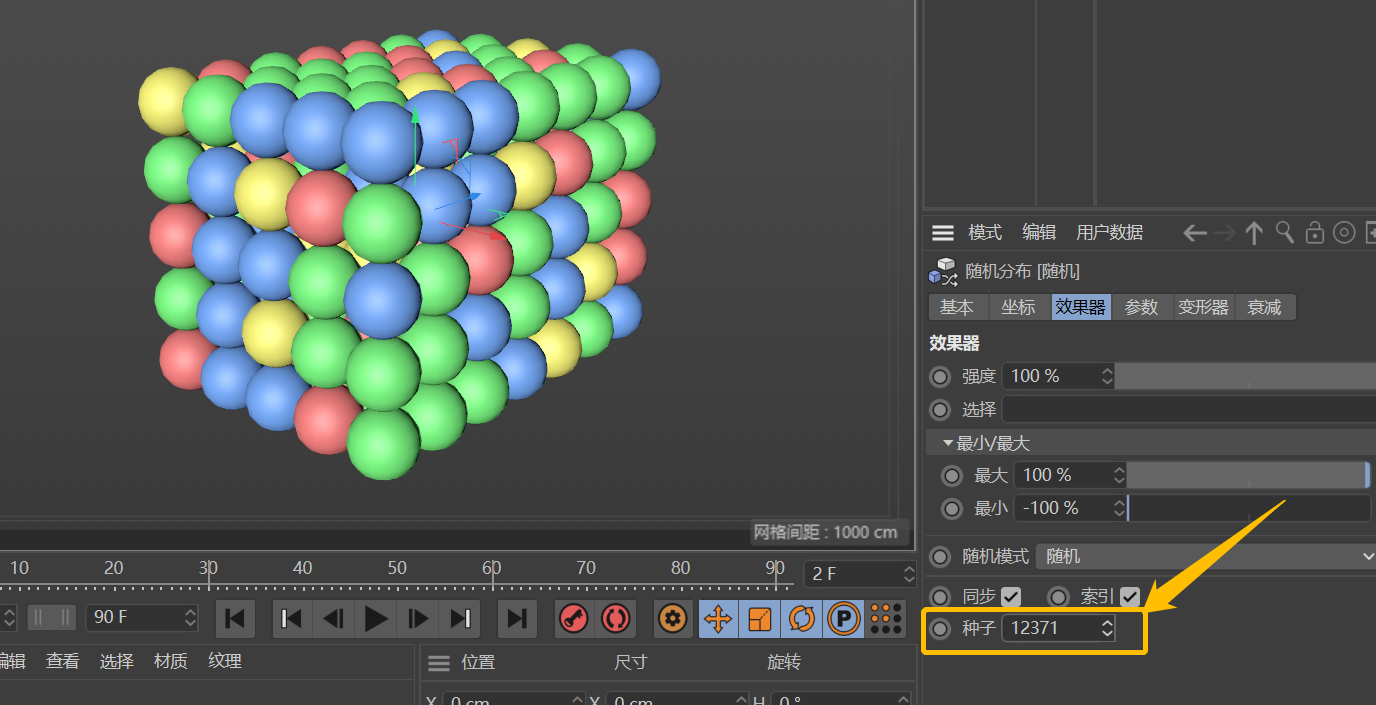Toggle animation dot for 随机模式

click(940, 557)
